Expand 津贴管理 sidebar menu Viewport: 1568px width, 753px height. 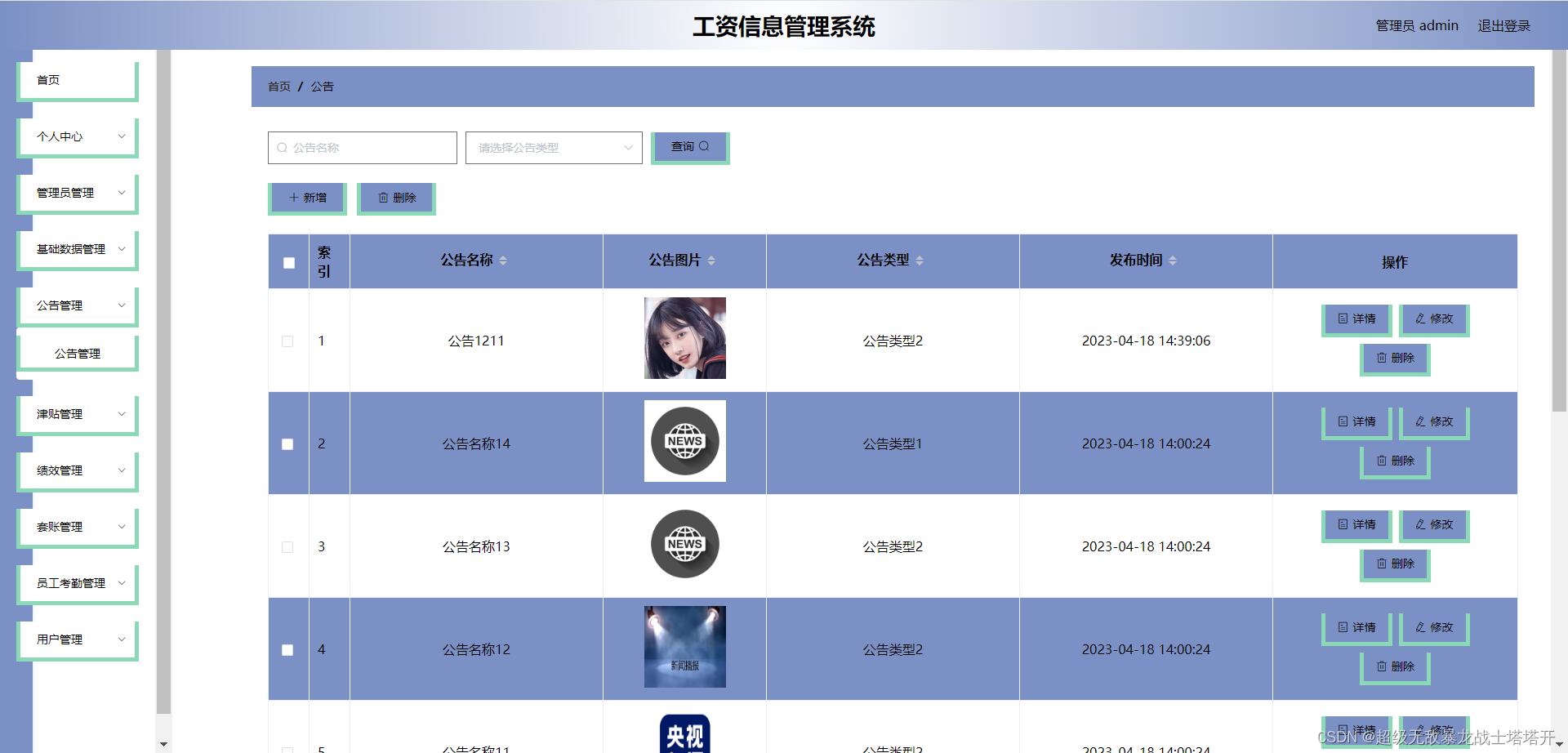tap(78, 415)
